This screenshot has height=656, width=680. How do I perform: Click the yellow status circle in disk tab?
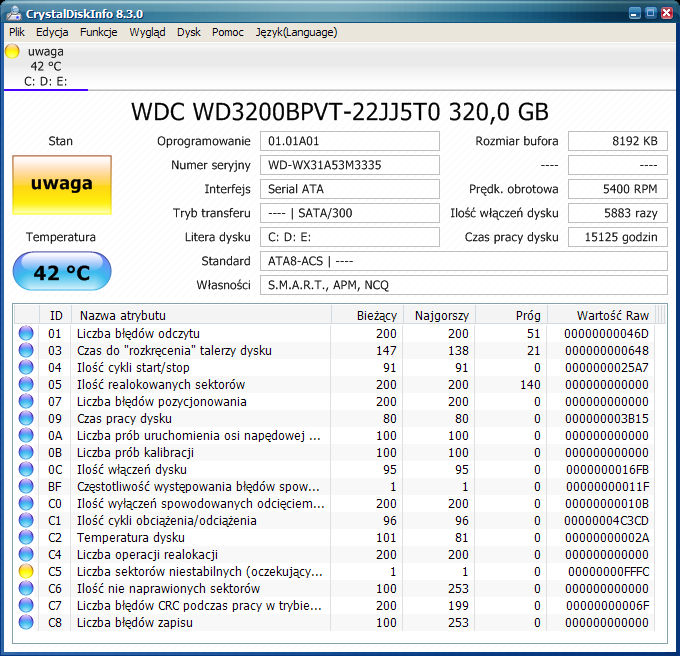pyautogui.click(x=12, y=51)
